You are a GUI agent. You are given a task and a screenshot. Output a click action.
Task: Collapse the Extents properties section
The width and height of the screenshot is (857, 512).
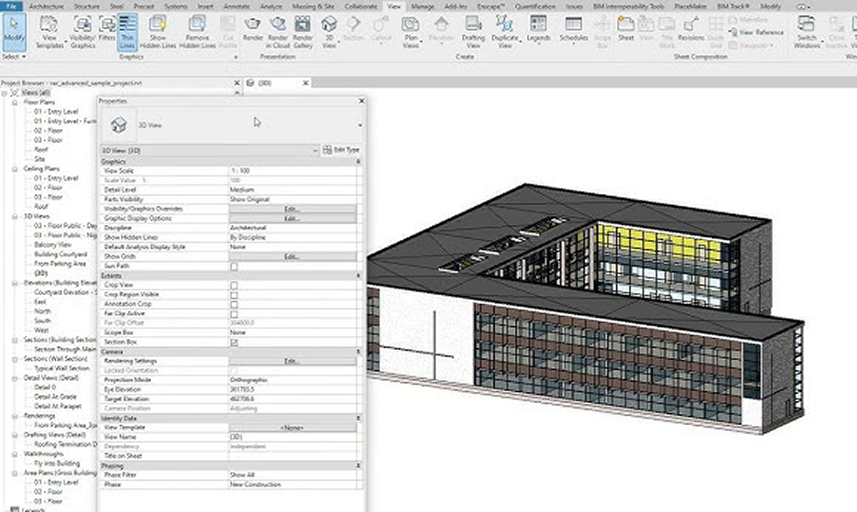pos(359,275)
